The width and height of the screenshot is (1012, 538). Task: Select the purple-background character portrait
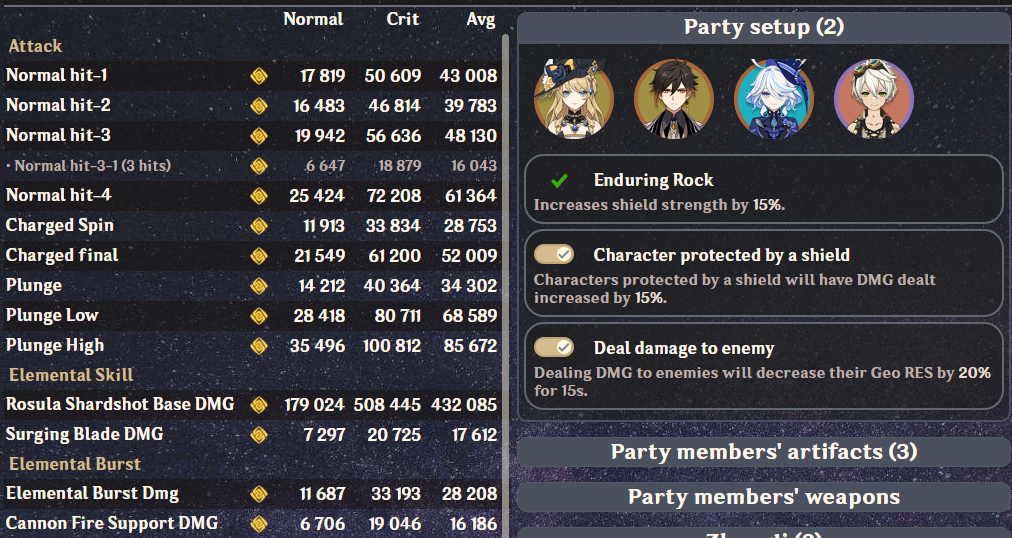click(x=873, y=98)
